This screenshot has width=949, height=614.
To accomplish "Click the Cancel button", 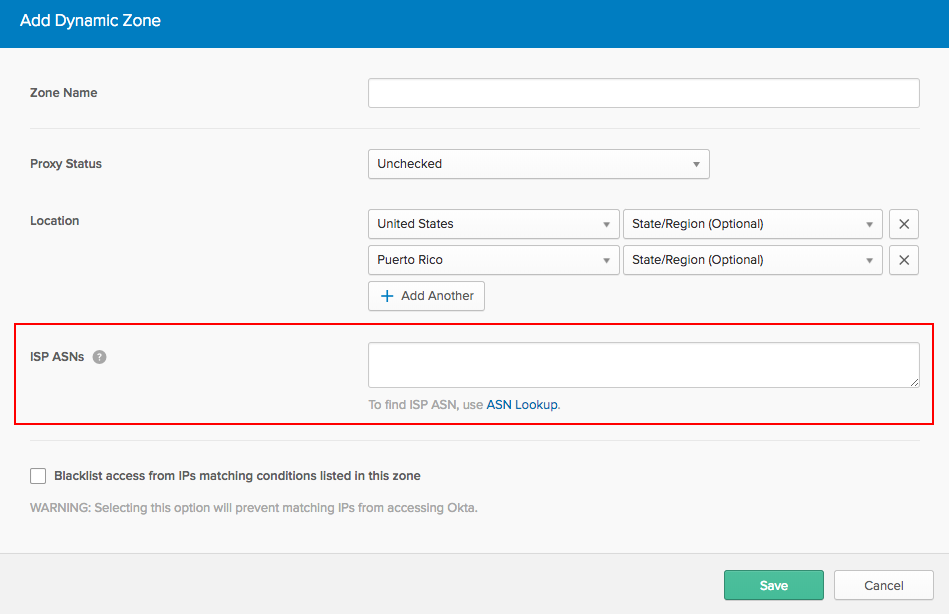I will [884, 585].
